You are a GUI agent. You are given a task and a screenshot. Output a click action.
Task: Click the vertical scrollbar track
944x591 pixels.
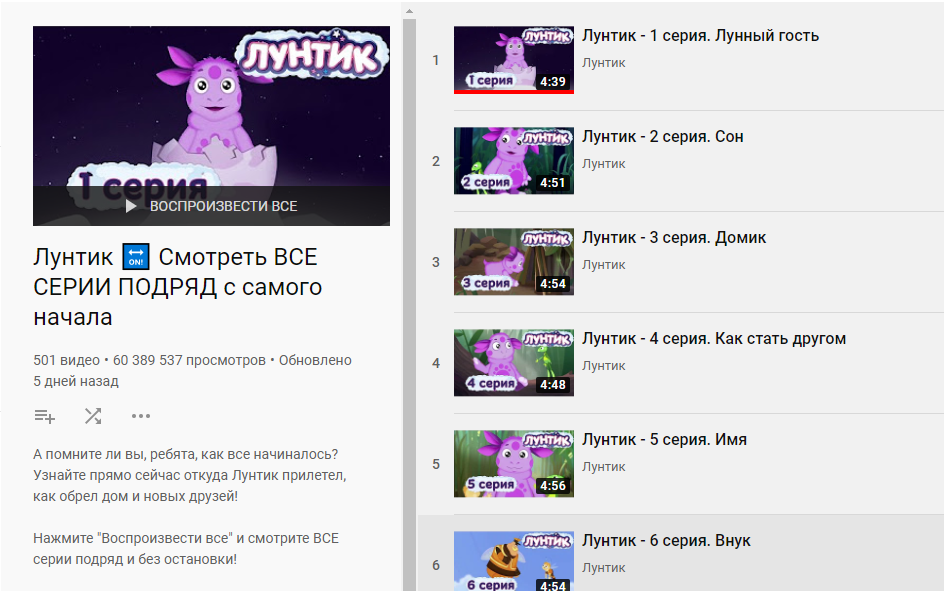pyautogui.click(x=409, y=305)
